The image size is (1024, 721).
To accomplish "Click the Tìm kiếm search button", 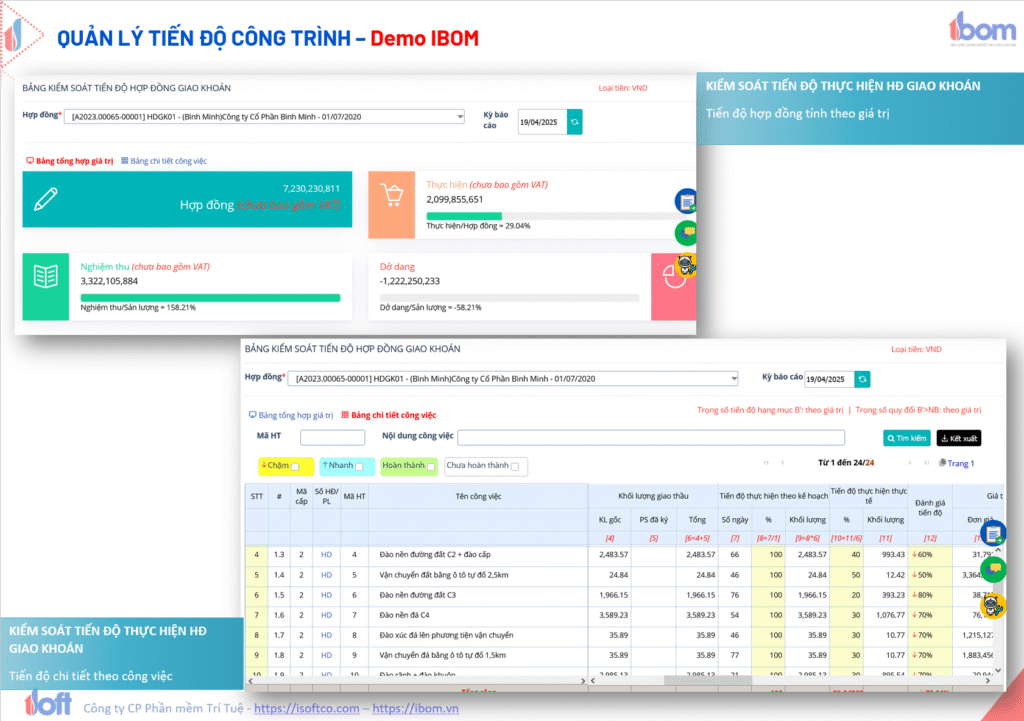I will [906, 438].
